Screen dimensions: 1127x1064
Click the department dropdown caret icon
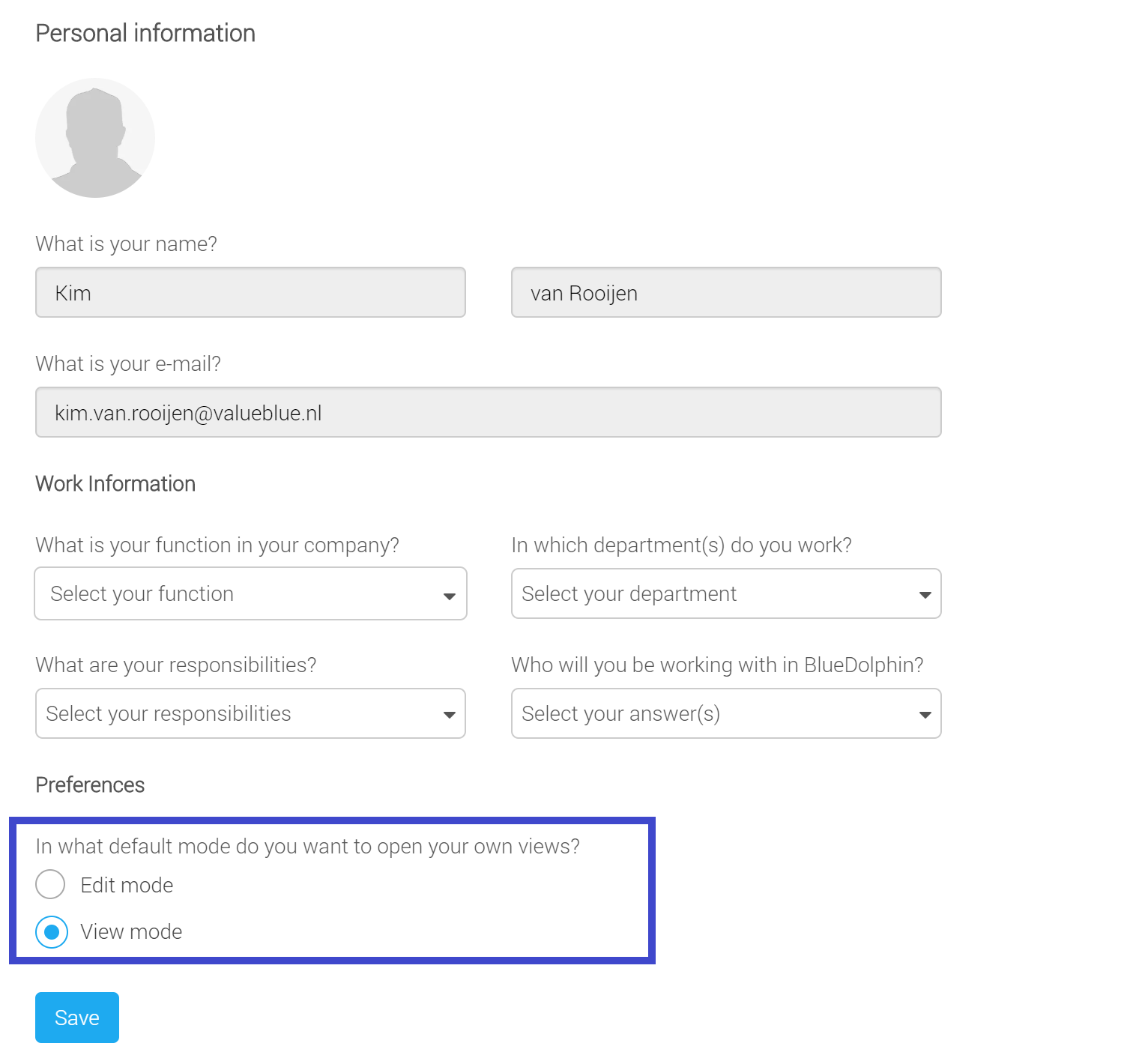coord(925,595)
